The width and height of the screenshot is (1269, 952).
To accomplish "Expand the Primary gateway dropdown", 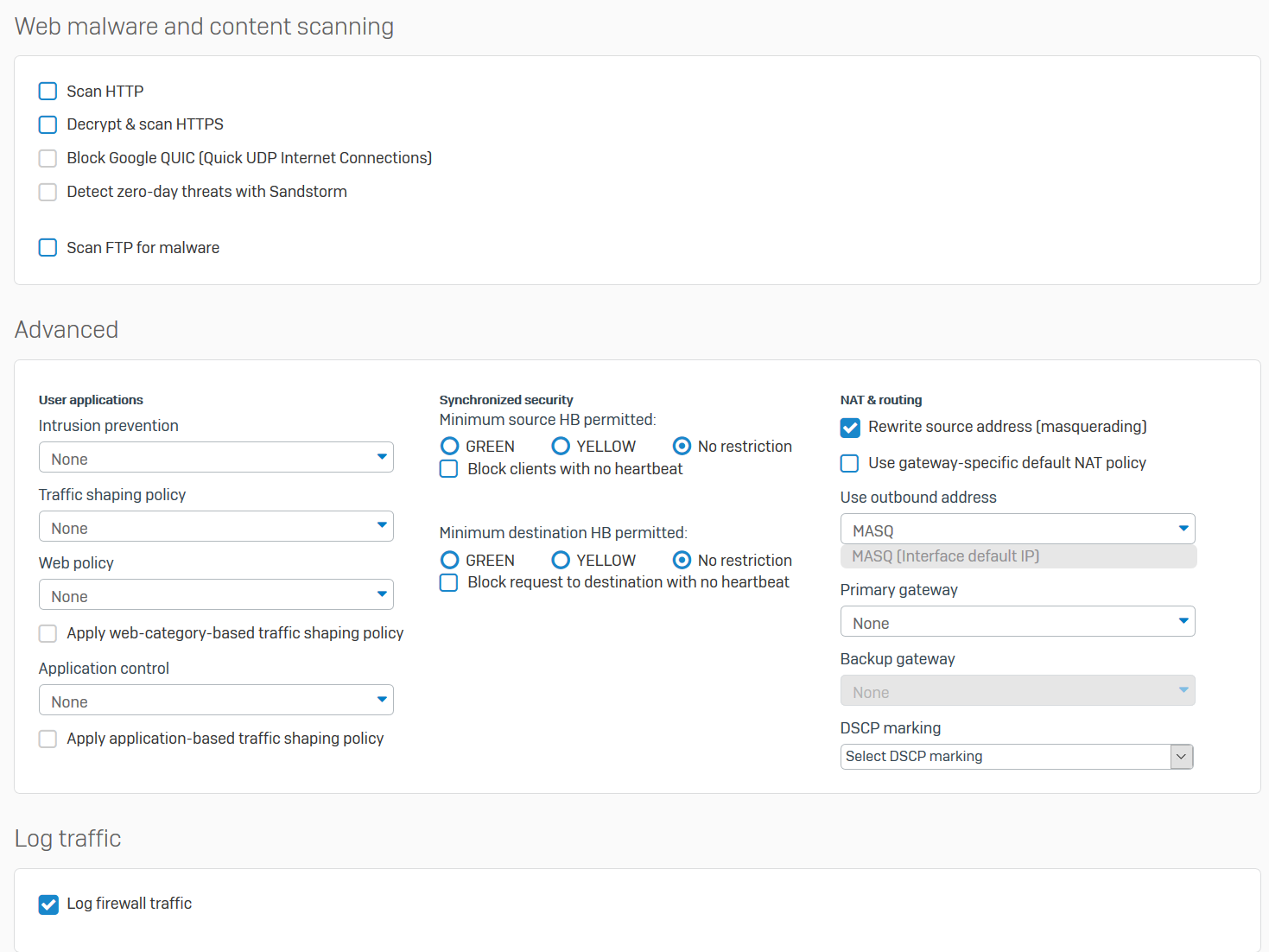I will (1017, 622).
